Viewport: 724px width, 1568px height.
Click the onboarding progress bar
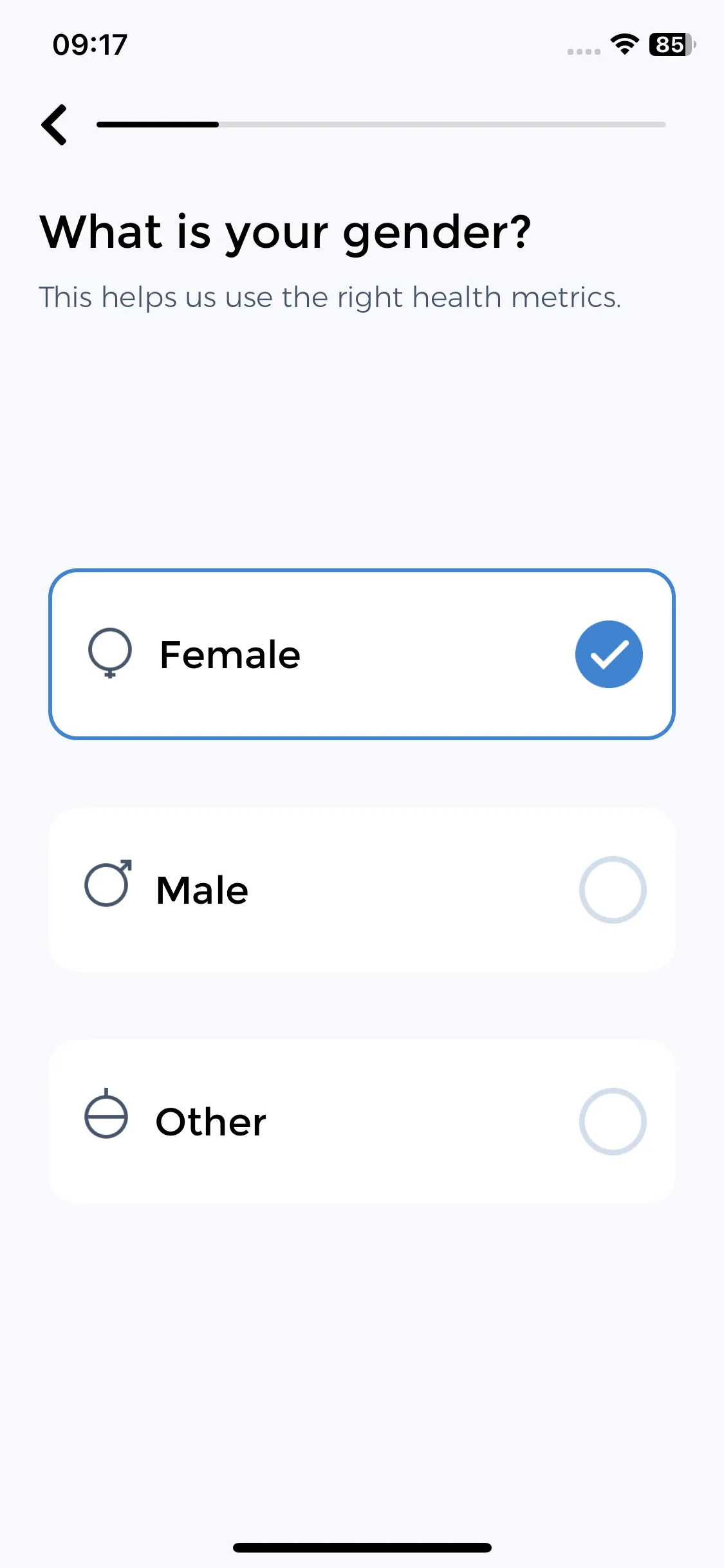pos(381,124)
